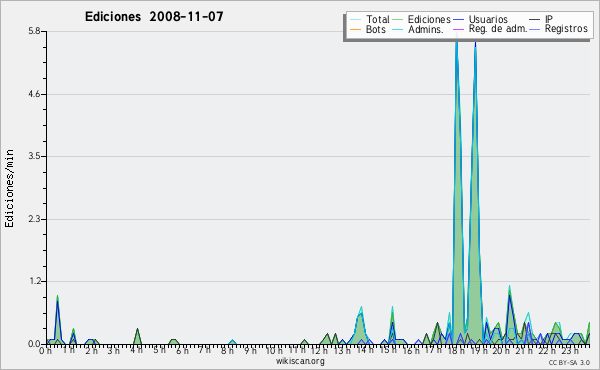Click the 19 h time label
Viewport: 600px width, 370px height.
pos(479,351)
